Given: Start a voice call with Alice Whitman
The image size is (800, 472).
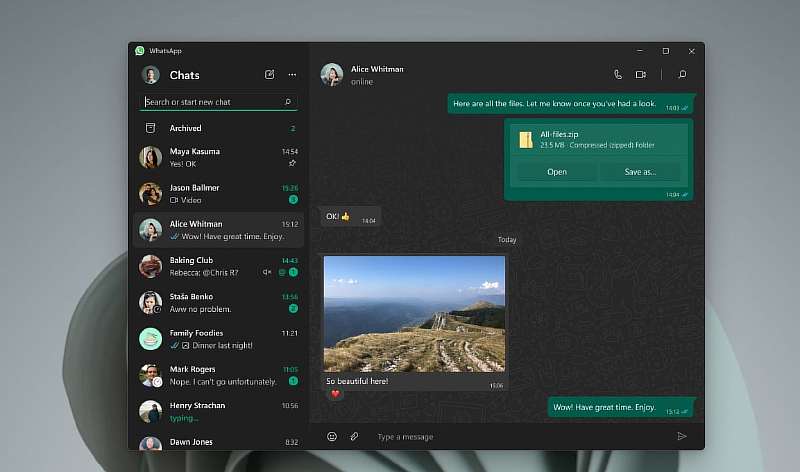Looking at the screenshot, I should [x=618, y=75].
